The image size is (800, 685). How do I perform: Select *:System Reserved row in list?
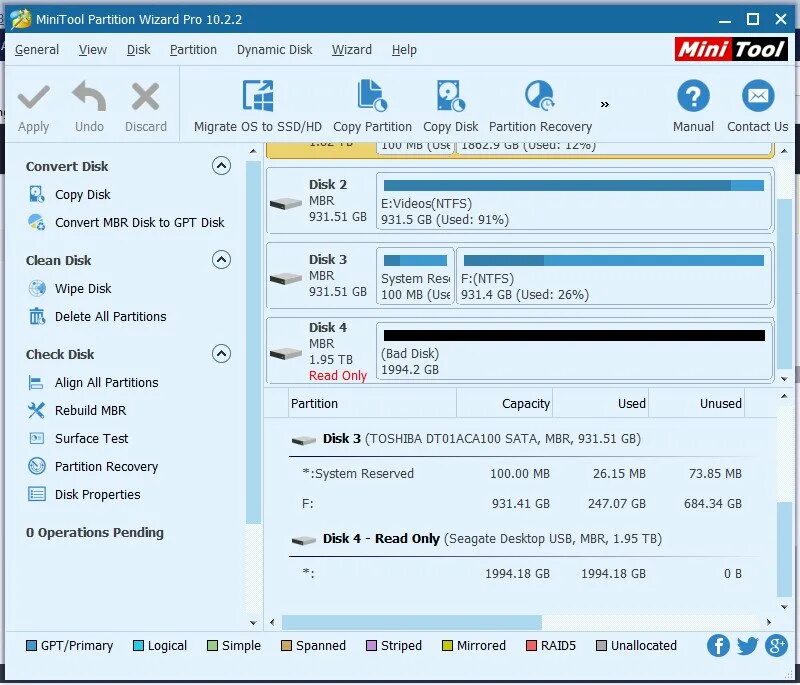[520, 474]
